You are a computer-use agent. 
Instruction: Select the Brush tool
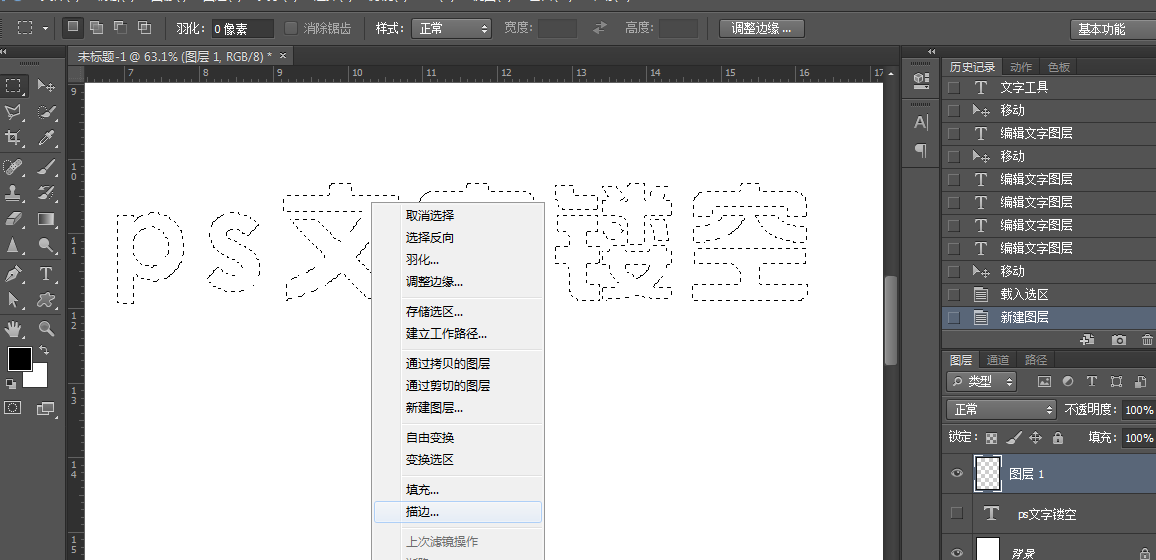click(x=46, y=167)
